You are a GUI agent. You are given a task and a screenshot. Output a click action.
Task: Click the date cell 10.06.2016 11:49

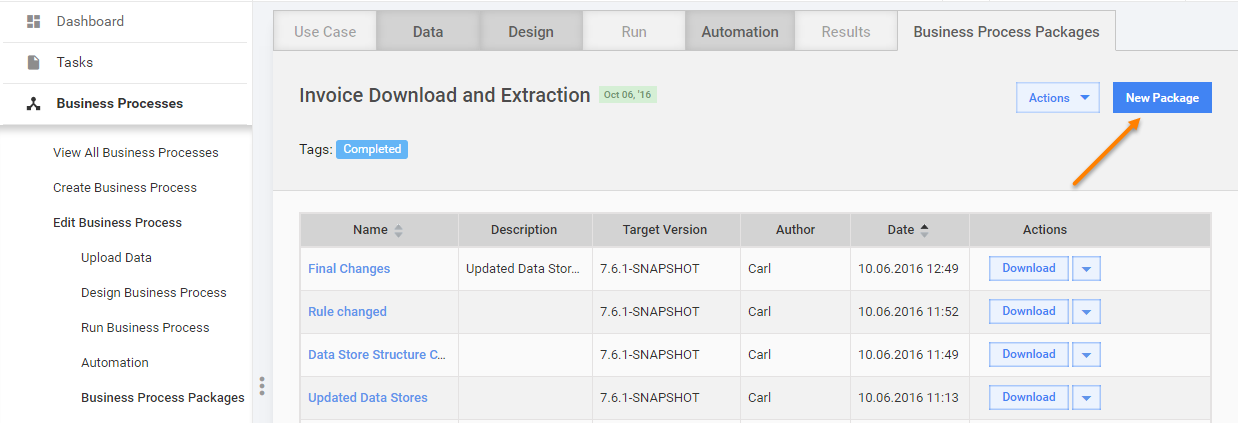coord(908,355)
